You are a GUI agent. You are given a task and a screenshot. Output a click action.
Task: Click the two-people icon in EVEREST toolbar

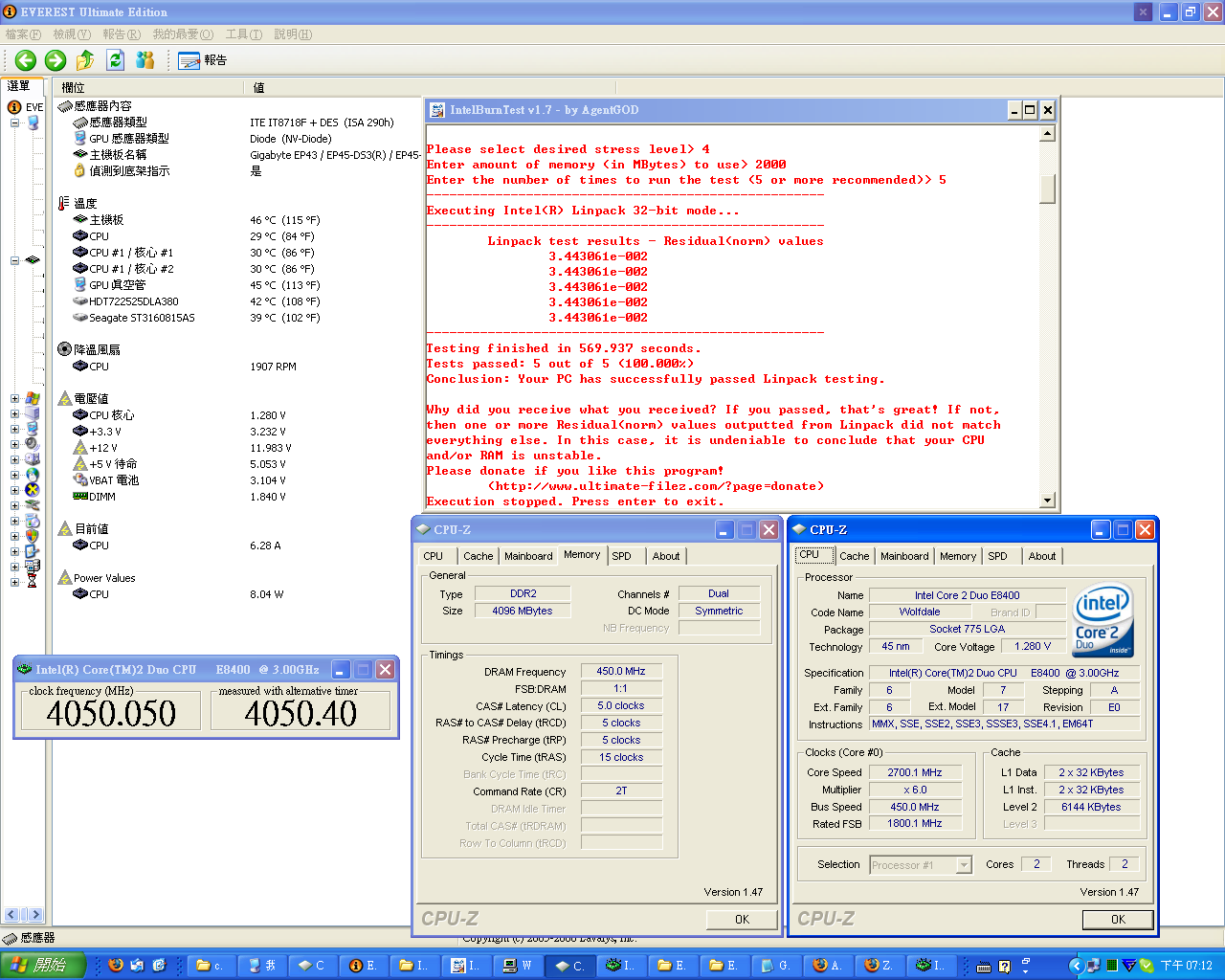tap(145, 60)
